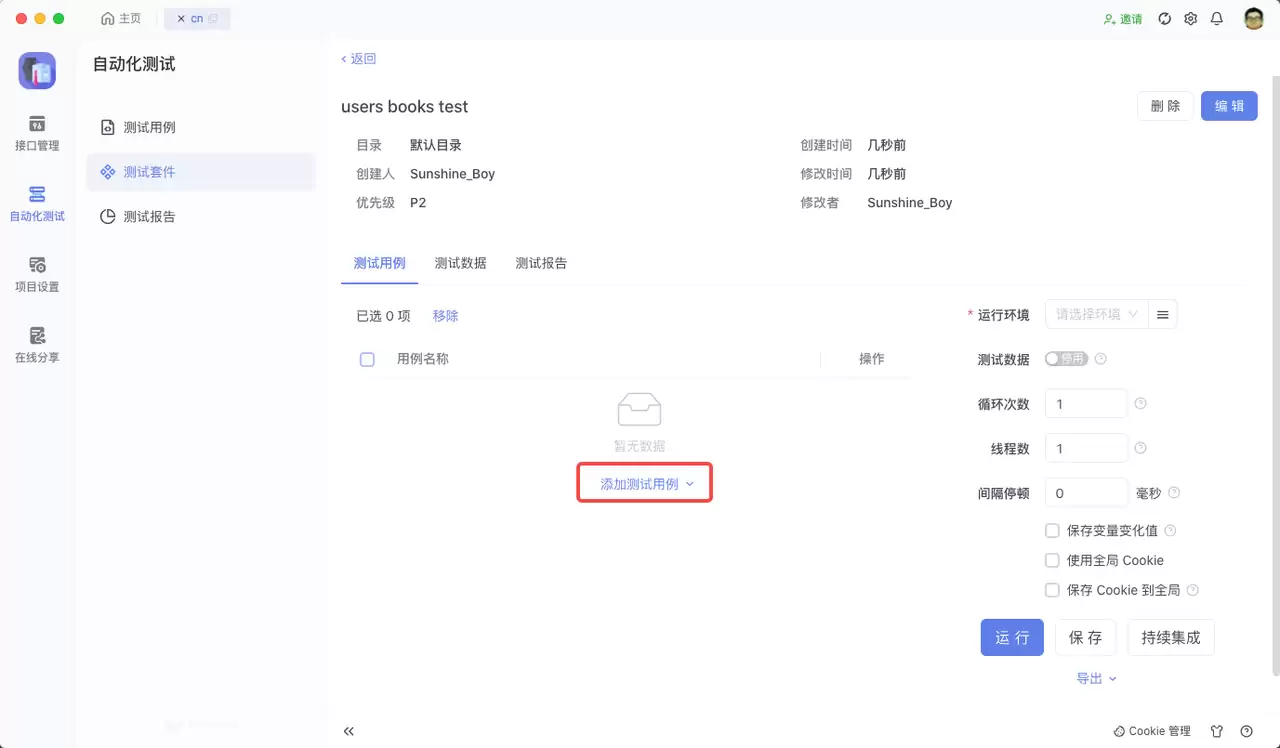Click help icon next to 循环次数
This screenshot has height=748, width=1280.
1141,404
